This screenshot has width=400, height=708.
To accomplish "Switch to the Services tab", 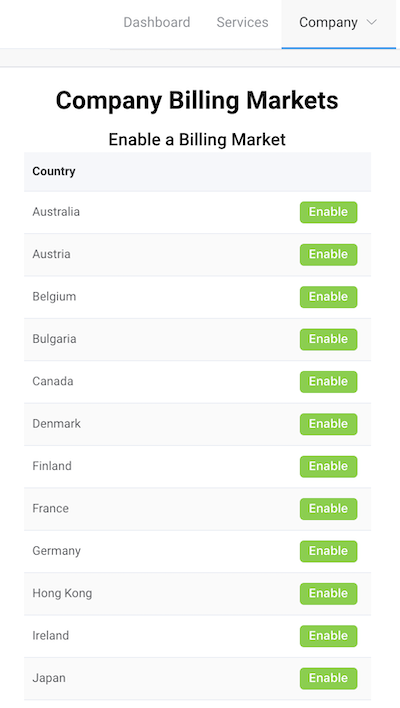I will 242,22.
